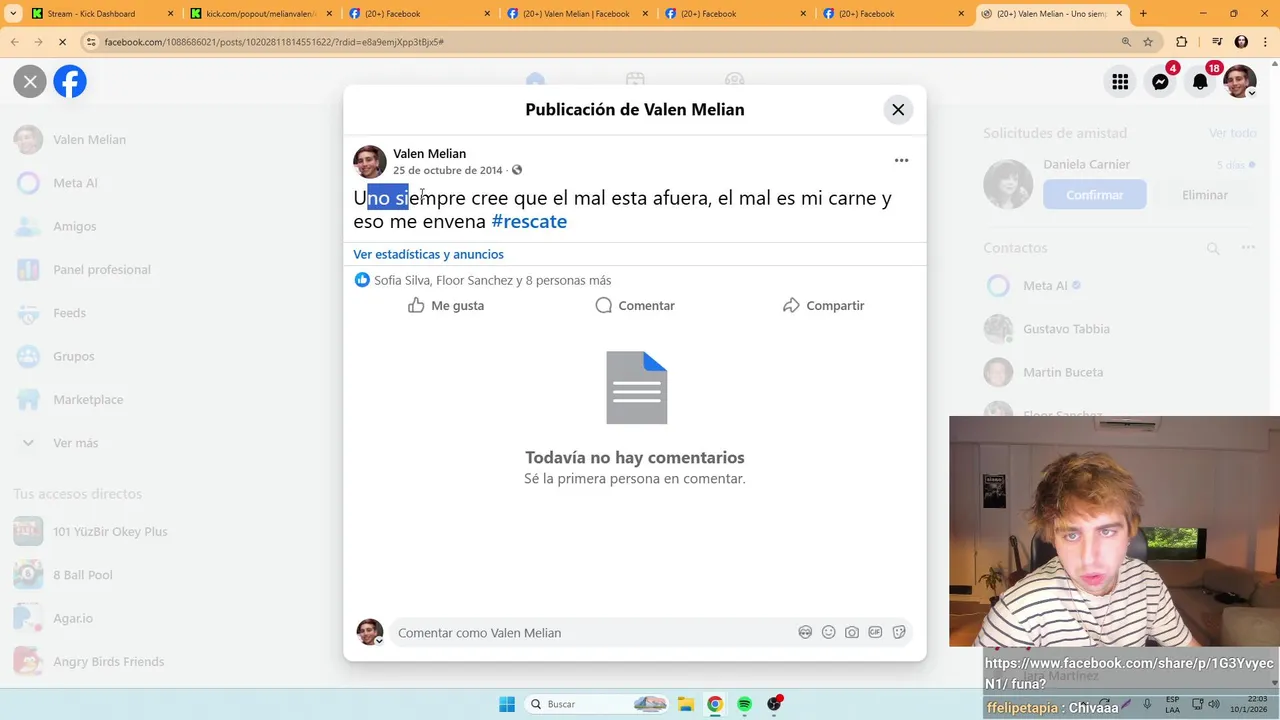Close the post dialog with the X
Image resolution: width=1280 pixels, height=720 pixels.
click(898, 110)
